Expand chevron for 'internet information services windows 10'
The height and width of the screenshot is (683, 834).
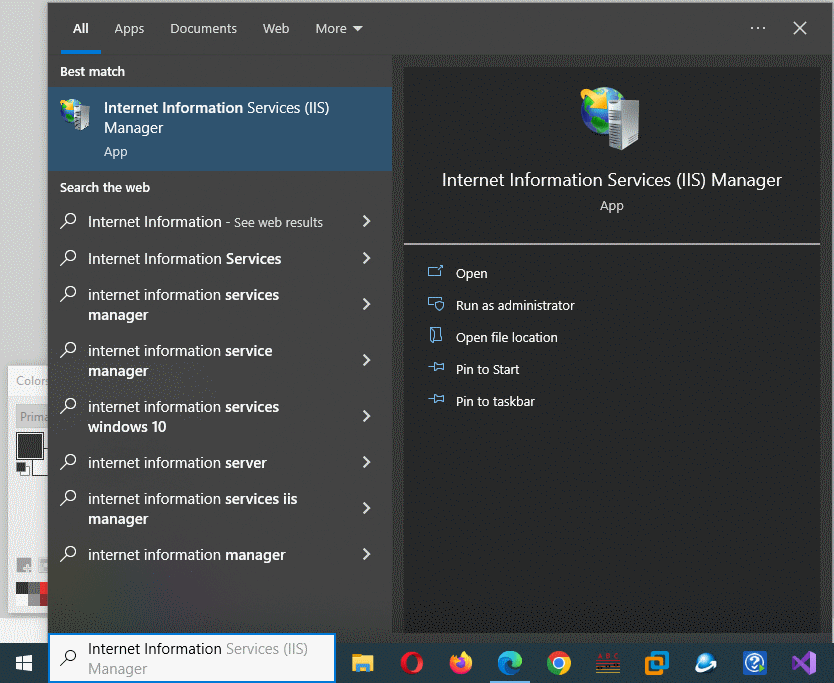(x=366, y=416)
